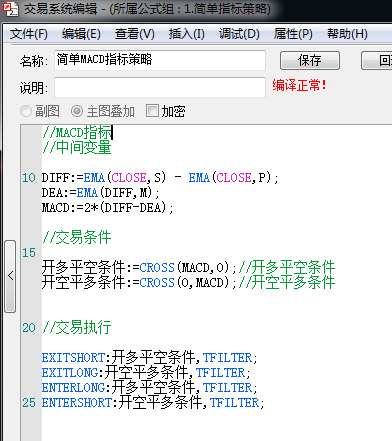This screenshot has width=392, height=441.
Task: Click the //MACD指标 comment line
Action: (x=78, y=132)
